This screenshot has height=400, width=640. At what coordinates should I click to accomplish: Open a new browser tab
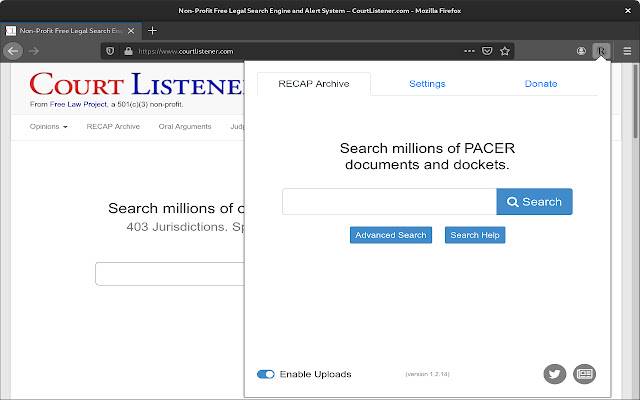click(x=153, y=31)
